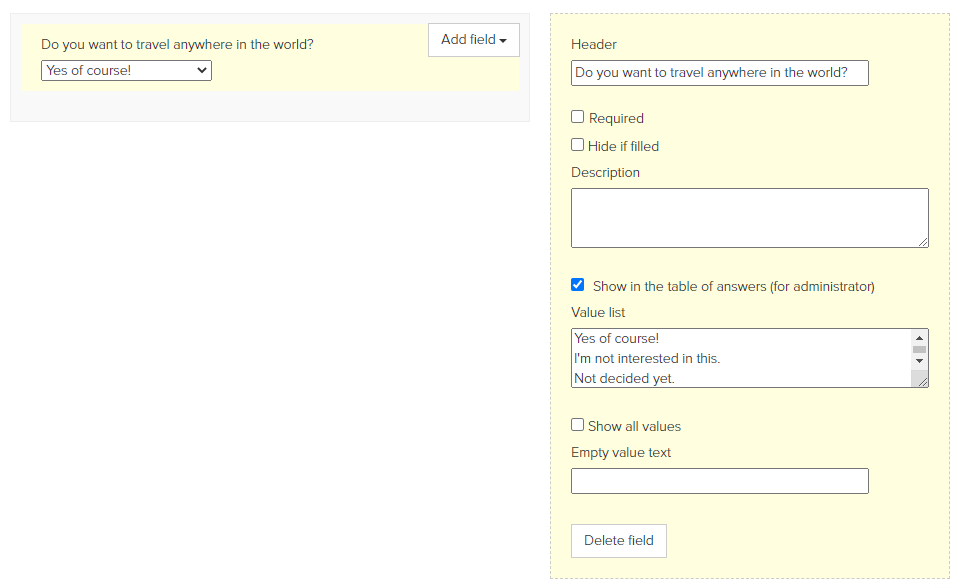Click inside the Description textarea
The width and height of the screenshot is (961, 588).
(750, 218)
